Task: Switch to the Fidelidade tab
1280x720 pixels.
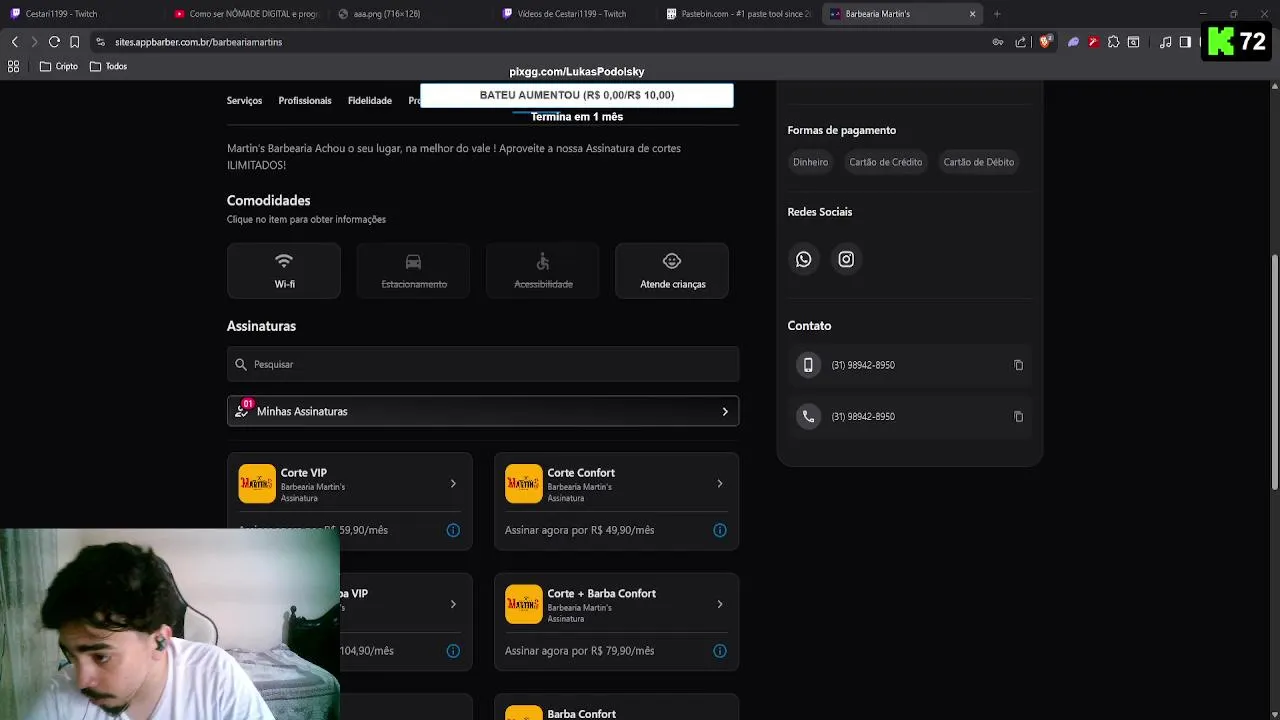Action: pyautogui.click(x=370, y=101)
